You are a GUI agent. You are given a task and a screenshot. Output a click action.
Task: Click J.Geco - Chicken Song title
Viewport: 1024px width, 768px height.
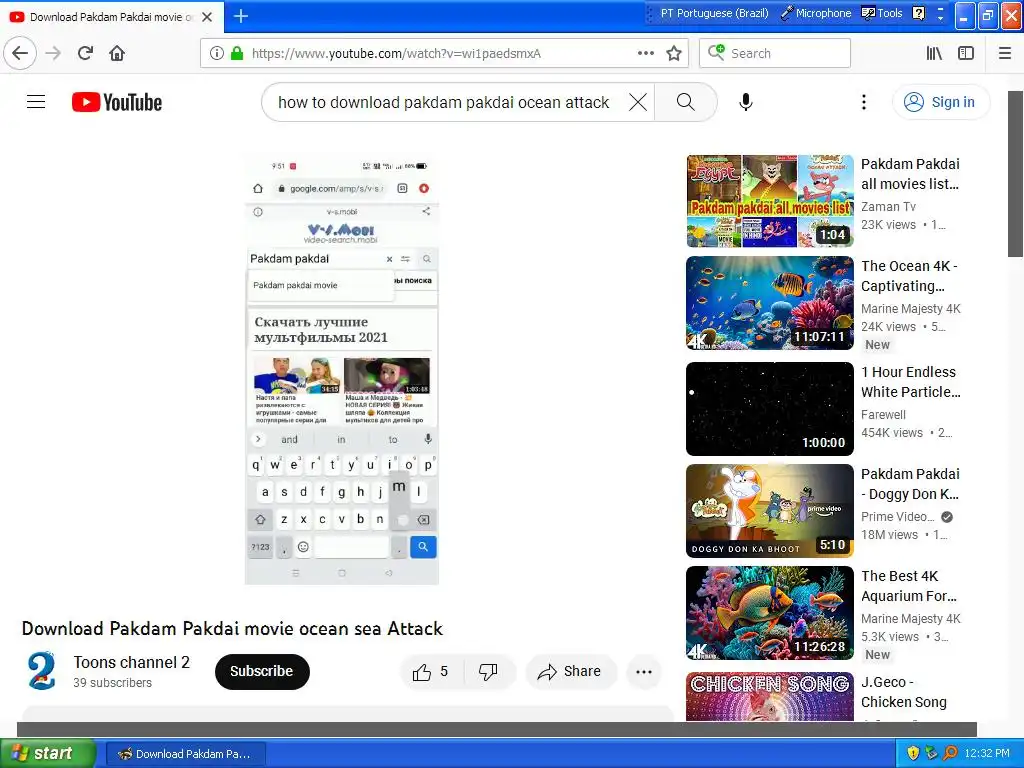click(904, 692)
